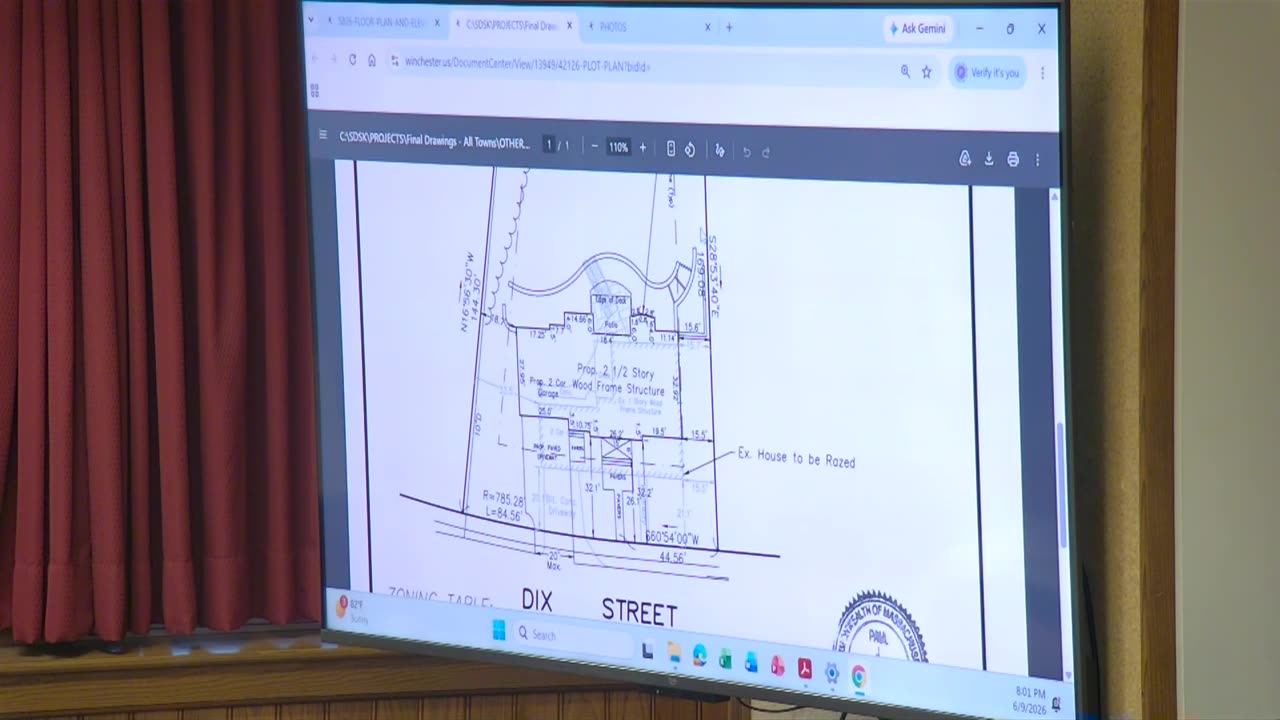
Task: Open the Chrome three-dot menu
Action: (x=1042, y=73)
